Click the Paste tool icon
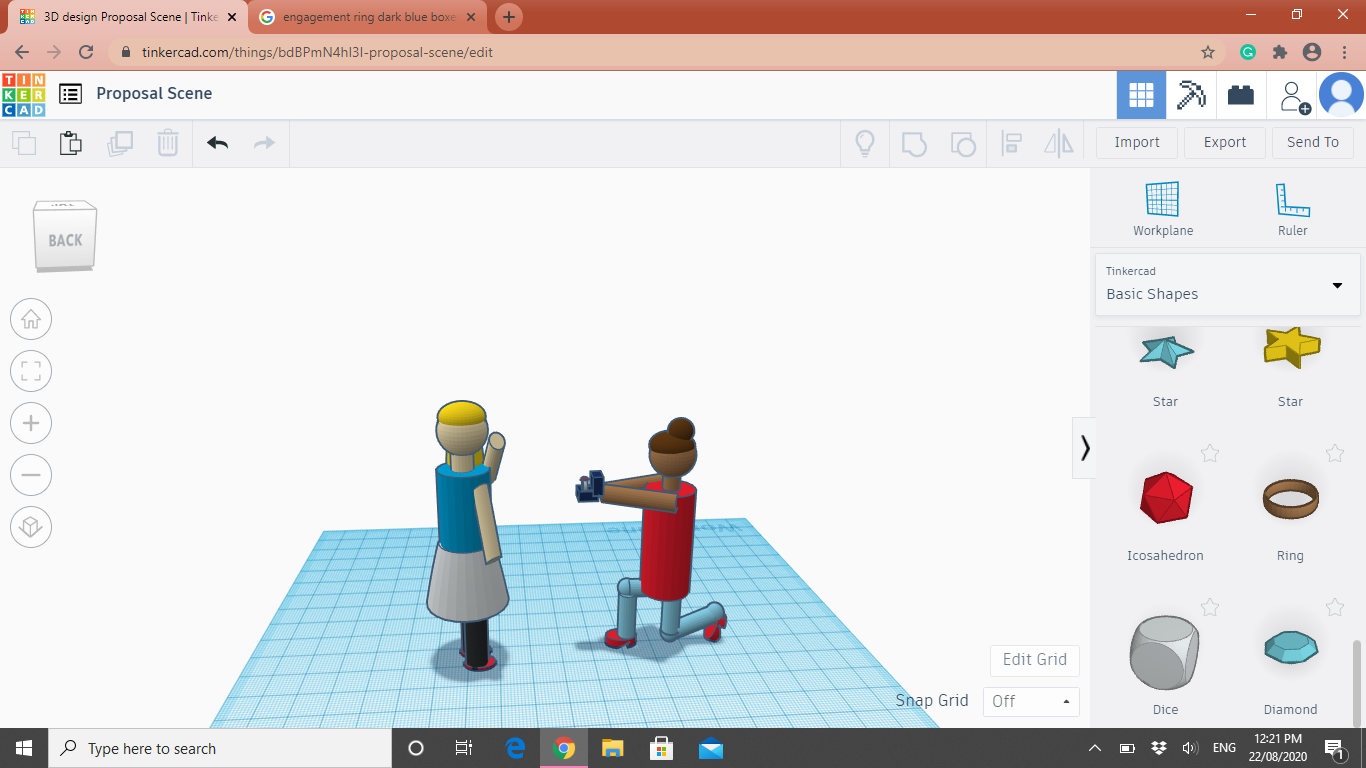Image resolution: width=1366 pixels, height=768 pixels. [71, 143]
